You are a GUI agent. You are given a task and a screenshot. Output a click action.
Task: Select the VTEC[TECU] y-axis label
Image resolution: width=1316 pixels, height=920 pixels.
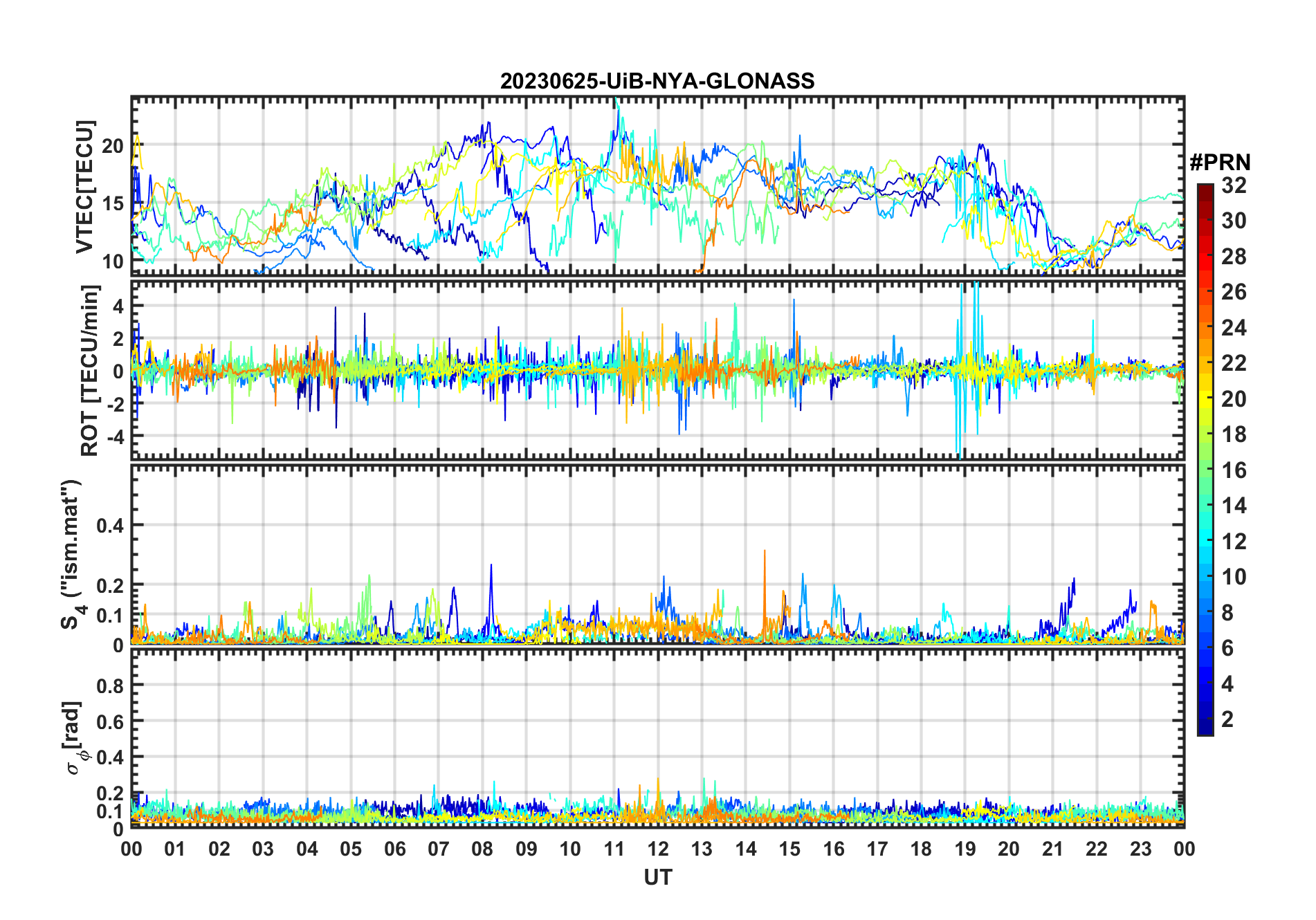(x=84, y=187)
